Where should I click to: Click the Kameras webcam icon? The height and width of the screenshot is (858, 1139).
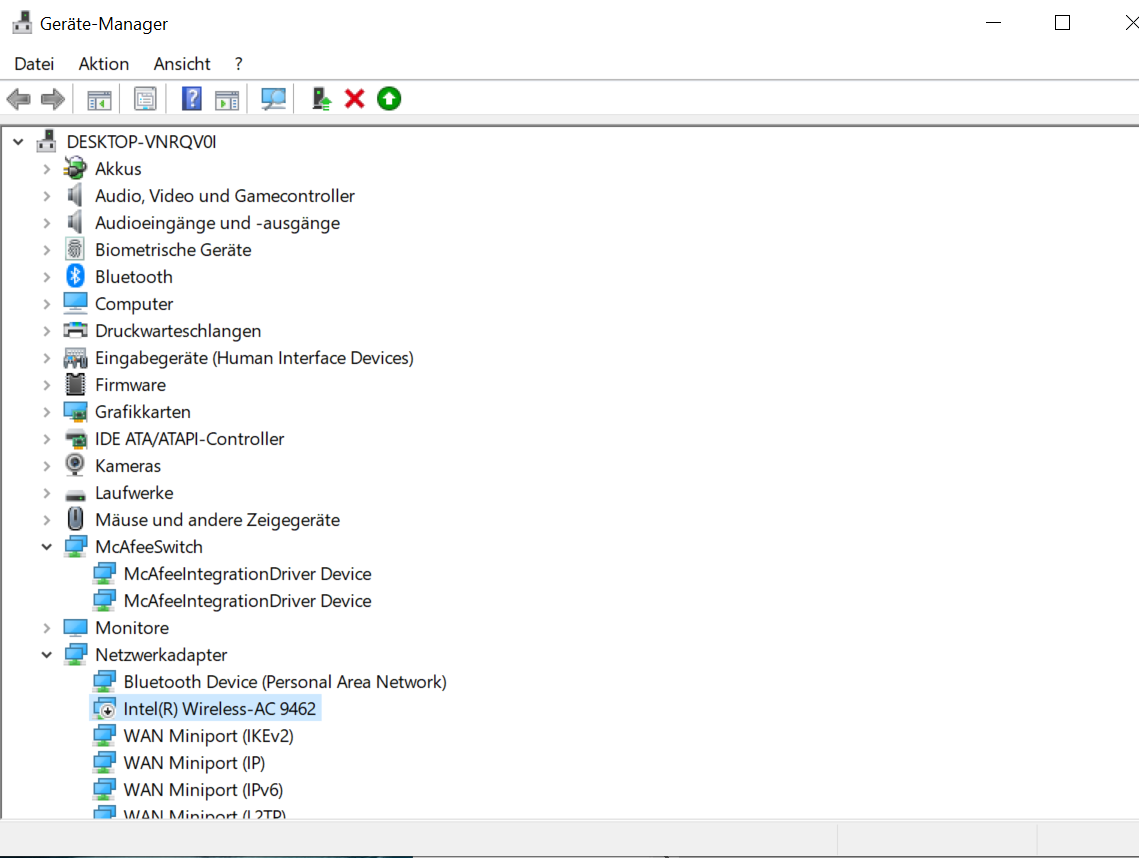(75, 465)
